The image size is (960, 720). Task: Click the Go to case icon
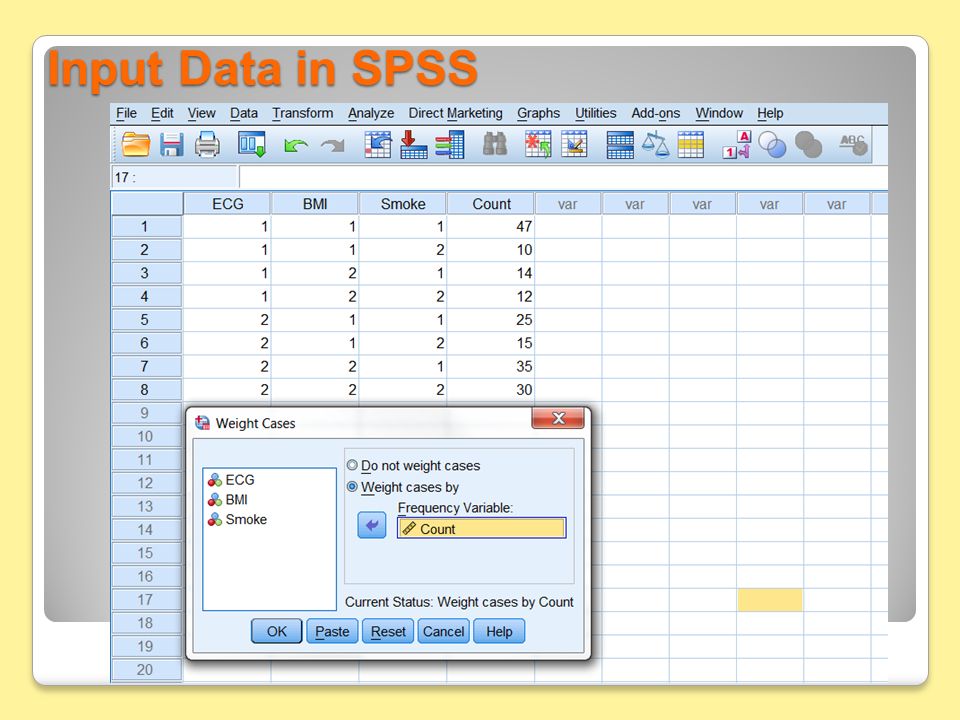click(378, 145)
